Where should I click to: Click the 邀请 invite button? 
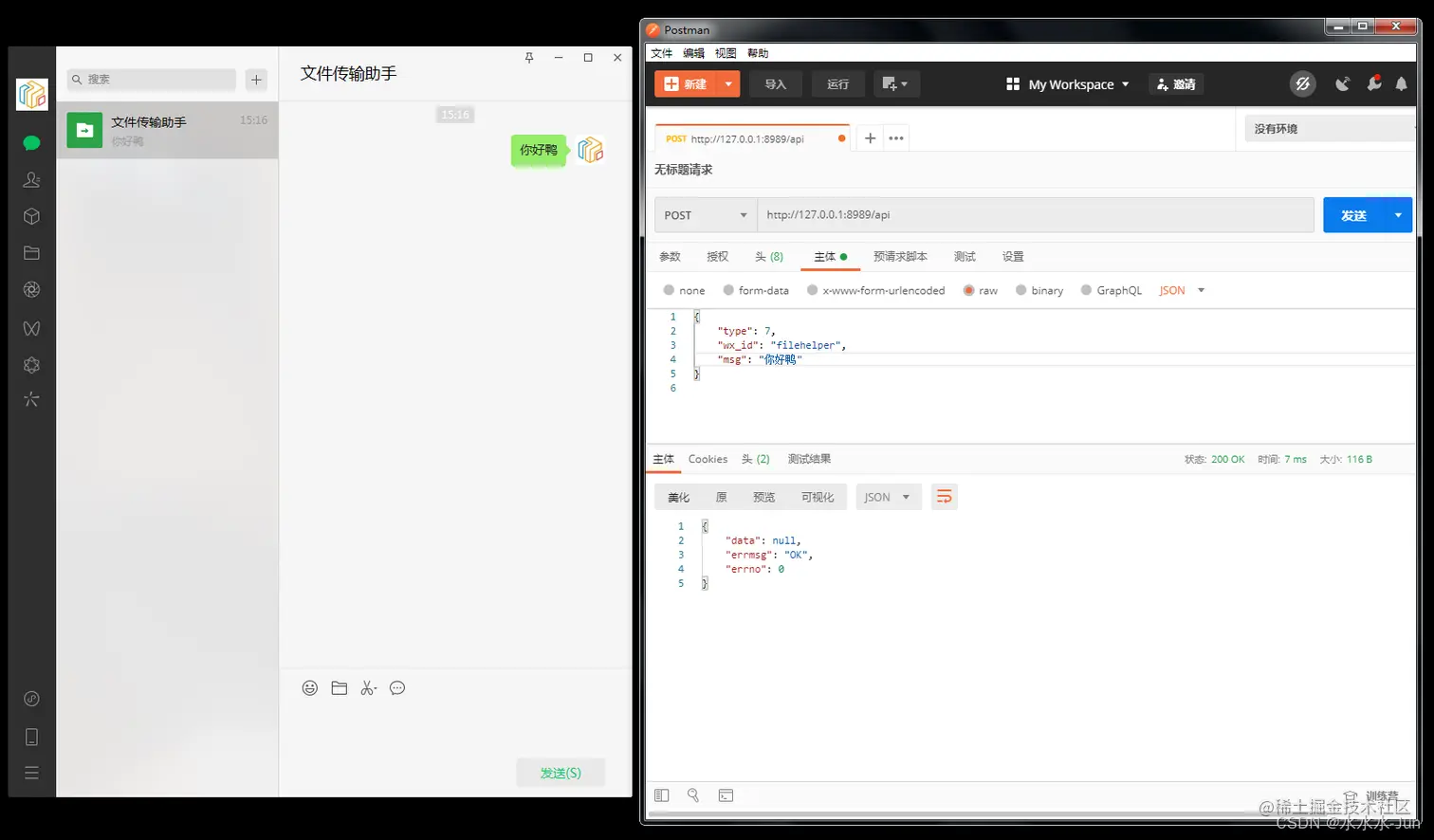tap(1176, 83)
